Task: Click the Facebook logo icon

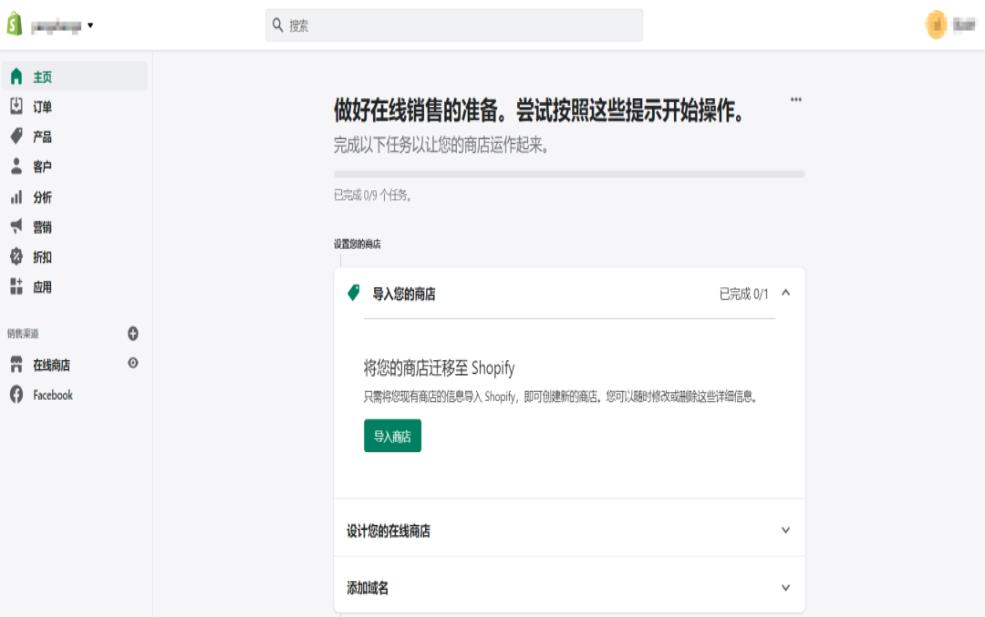Action: coord(16,395)
